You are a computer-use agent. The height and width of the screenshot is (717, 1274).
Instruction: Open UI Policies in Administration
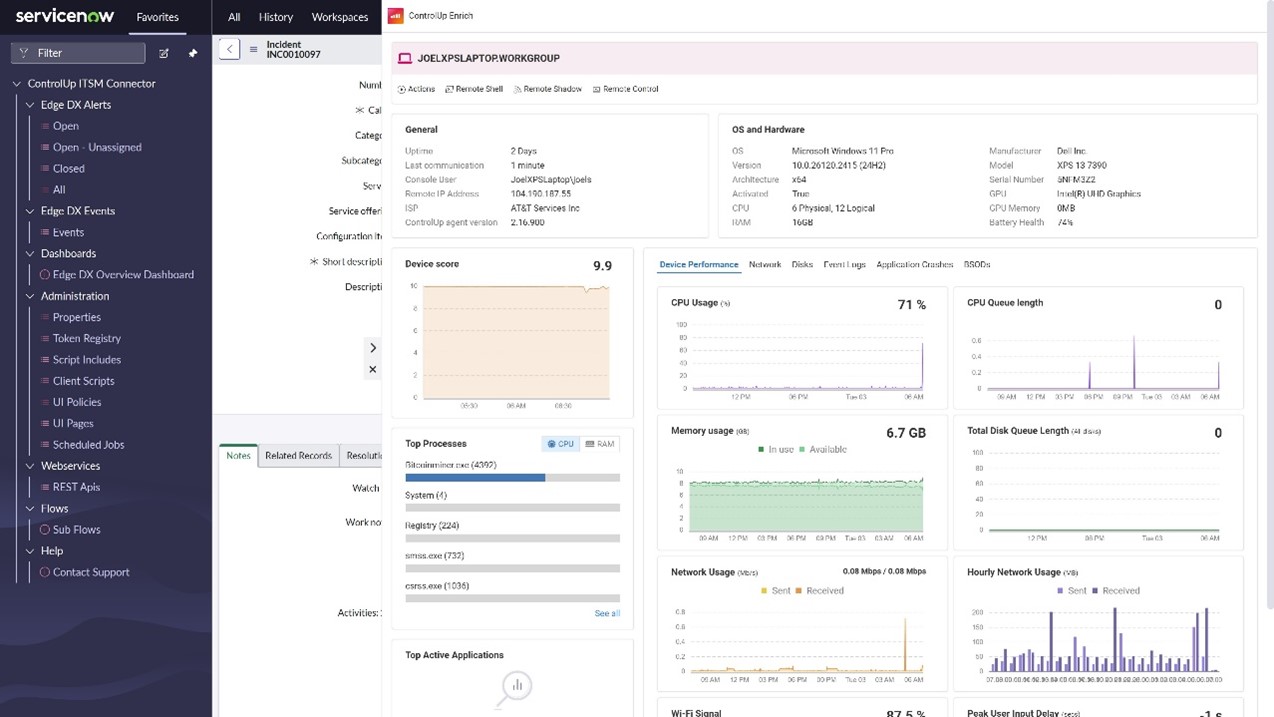click(x=77, y=402)
